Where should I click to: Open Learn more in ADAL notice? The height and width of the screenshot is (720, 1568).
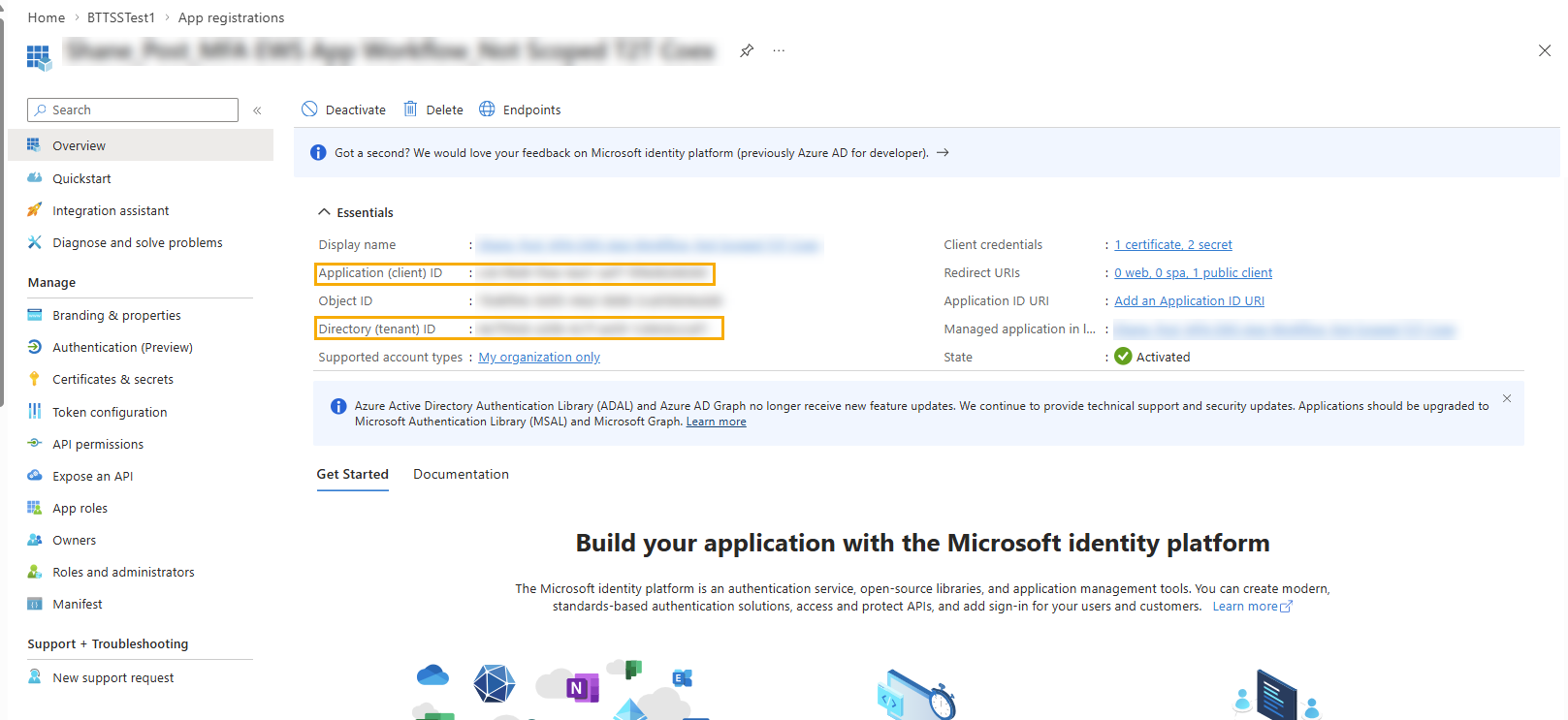tap(716, 422)
